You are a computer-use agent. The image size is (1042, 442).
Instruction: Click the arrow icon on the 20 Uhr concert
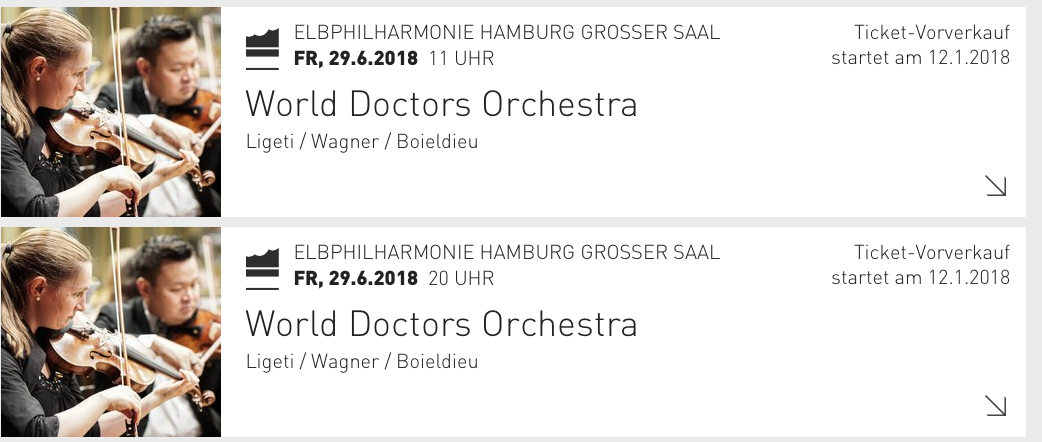[x=996, y=405]
